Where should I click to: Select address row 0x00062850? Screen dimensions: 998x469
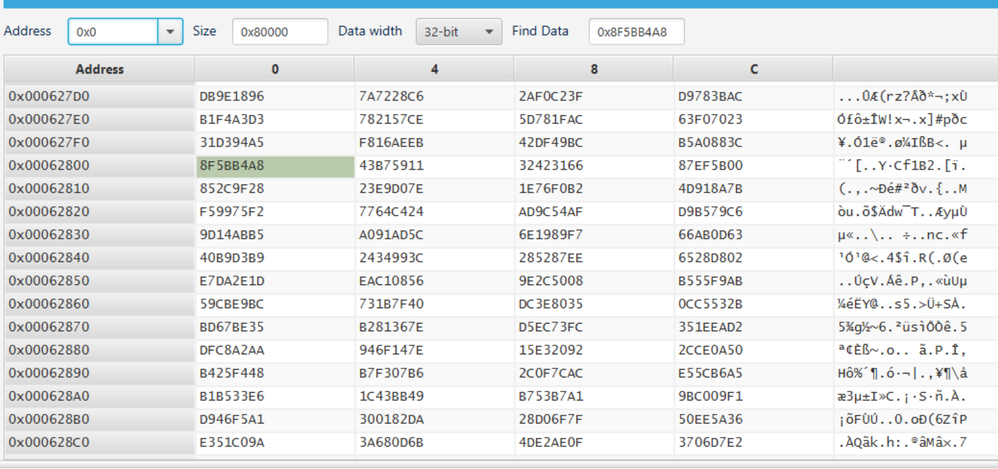[100, 281]
